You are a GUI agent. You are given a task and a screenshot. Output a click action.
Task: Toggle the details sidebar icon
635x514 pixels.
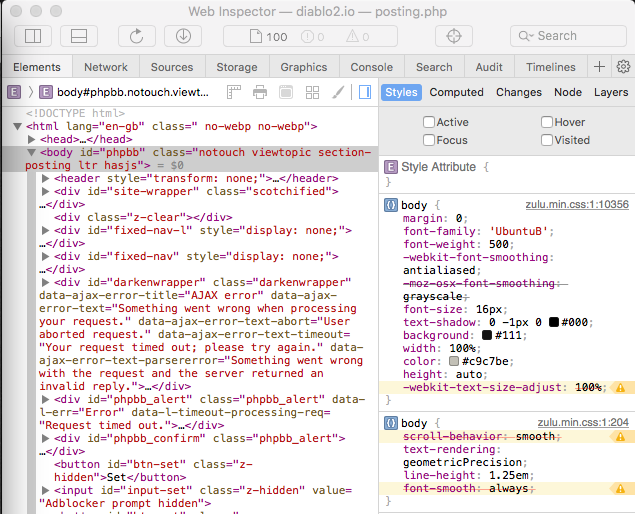[363, 92]
